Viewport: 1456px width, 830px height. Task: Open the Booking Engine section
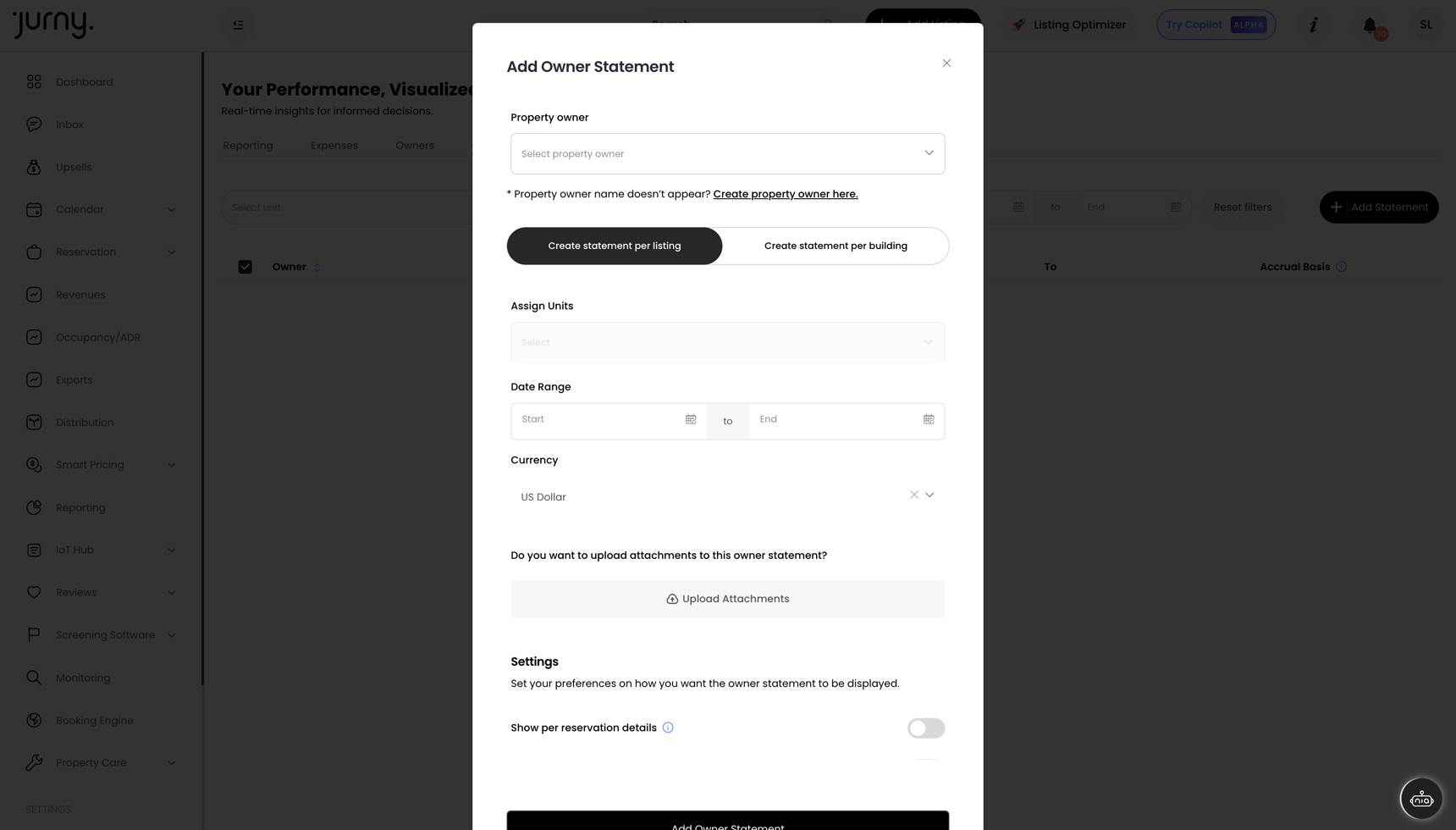pyautogui.click(x=34, y=720)
